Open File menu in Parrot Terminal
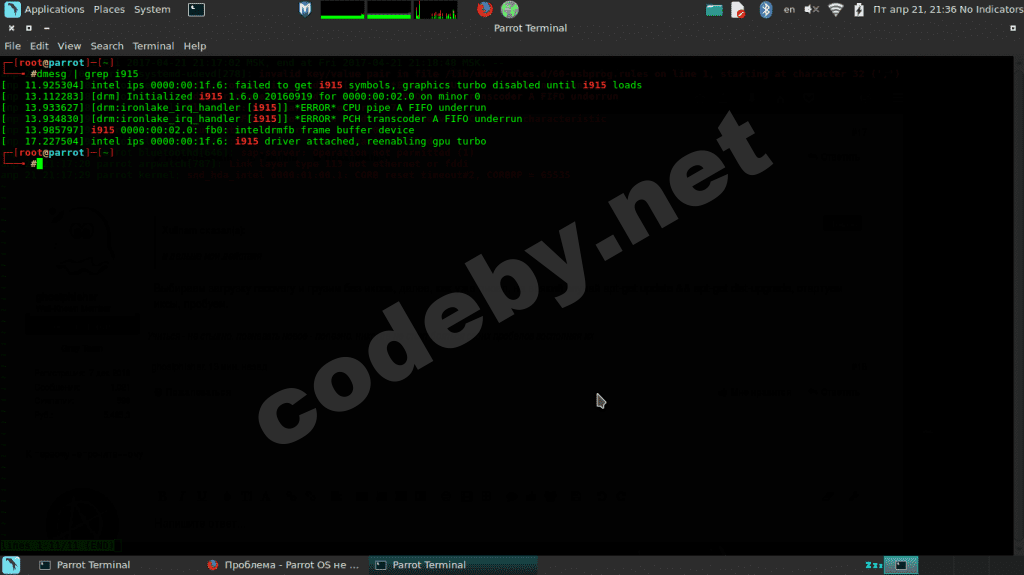1024x575 pixels. [x=12, y=46]
